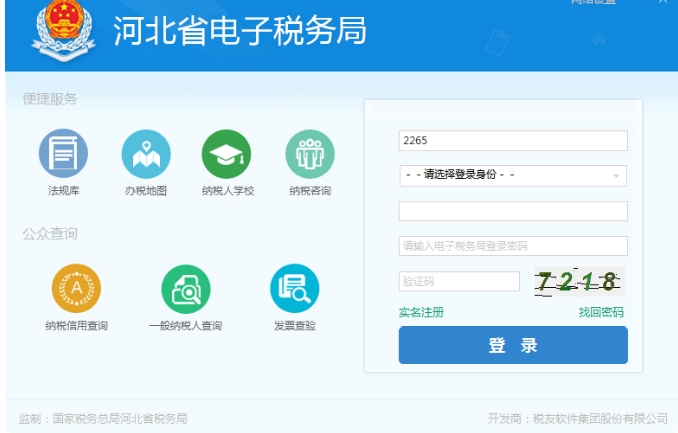The height and width of the screenshot is (433, 678).
Task: Open 网络设置 network settings at top
Action: (x=593, y=3)
